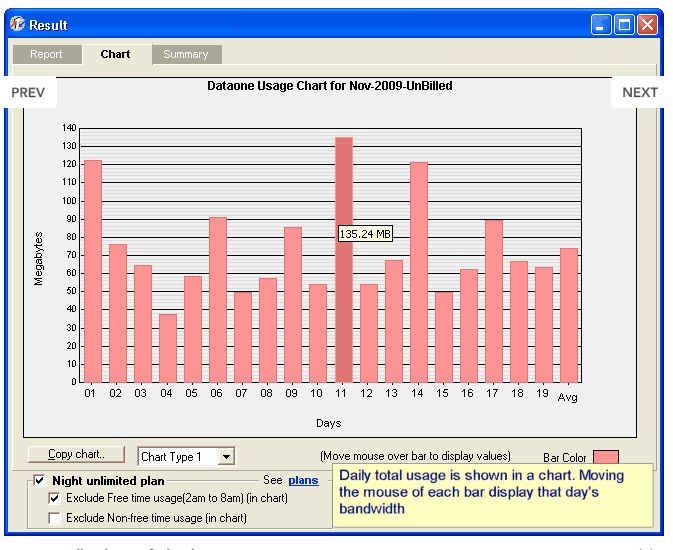Click the Result title bar text
The image size is (673, 550).
[x=48, y=25]
